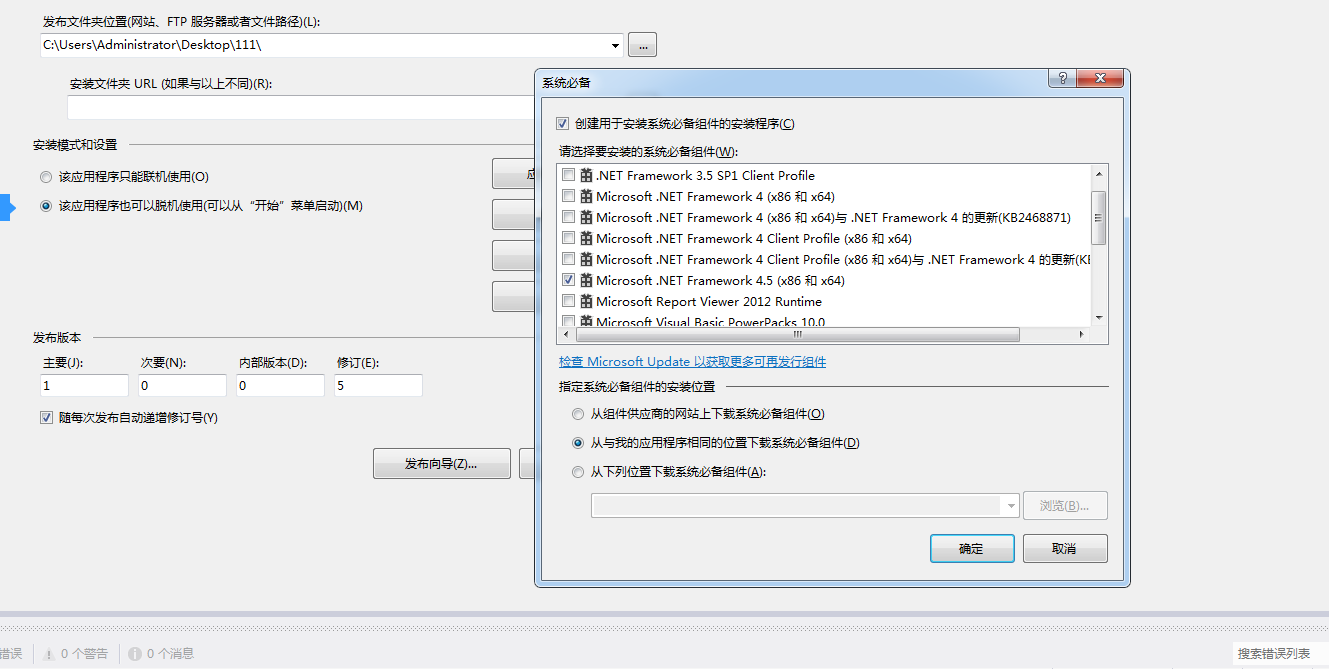The image size is (1329, 669).
Task: Launch 发布向导(Z)... button
Action: 441,464
